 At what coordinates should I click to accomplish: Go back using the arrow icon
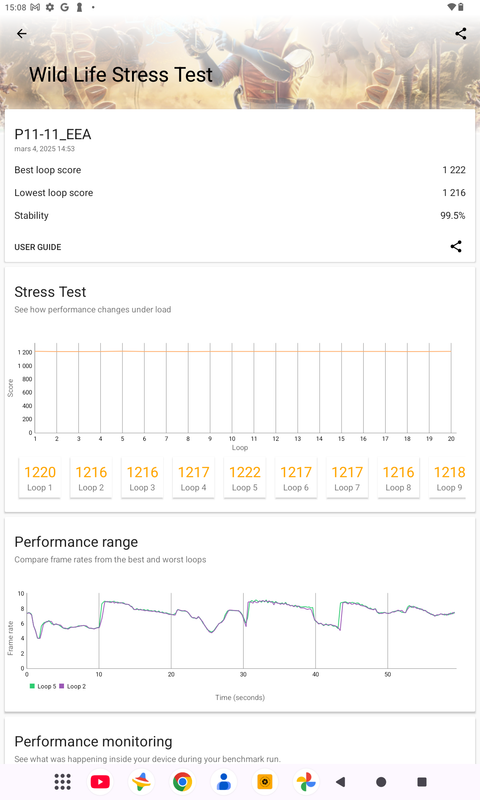click(x=21, y=34)
